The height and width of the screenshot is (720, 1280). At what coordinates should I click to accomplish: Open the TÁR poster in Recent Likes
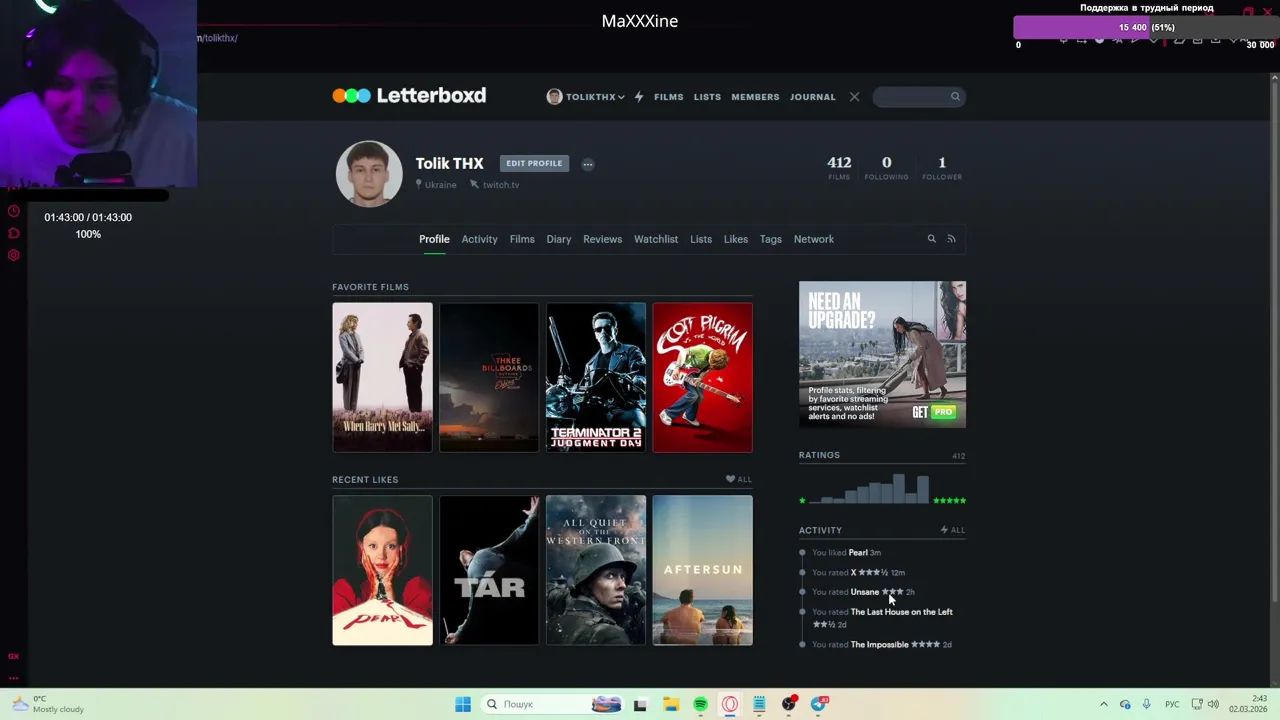(489, 570)
